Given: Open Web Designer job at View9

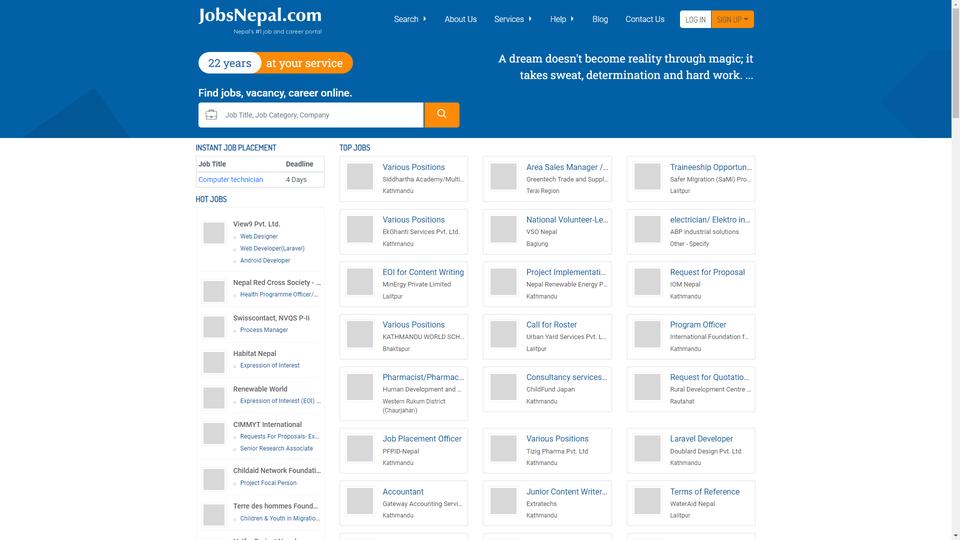Looking at the screenshot, I should (x=258, y=236).
